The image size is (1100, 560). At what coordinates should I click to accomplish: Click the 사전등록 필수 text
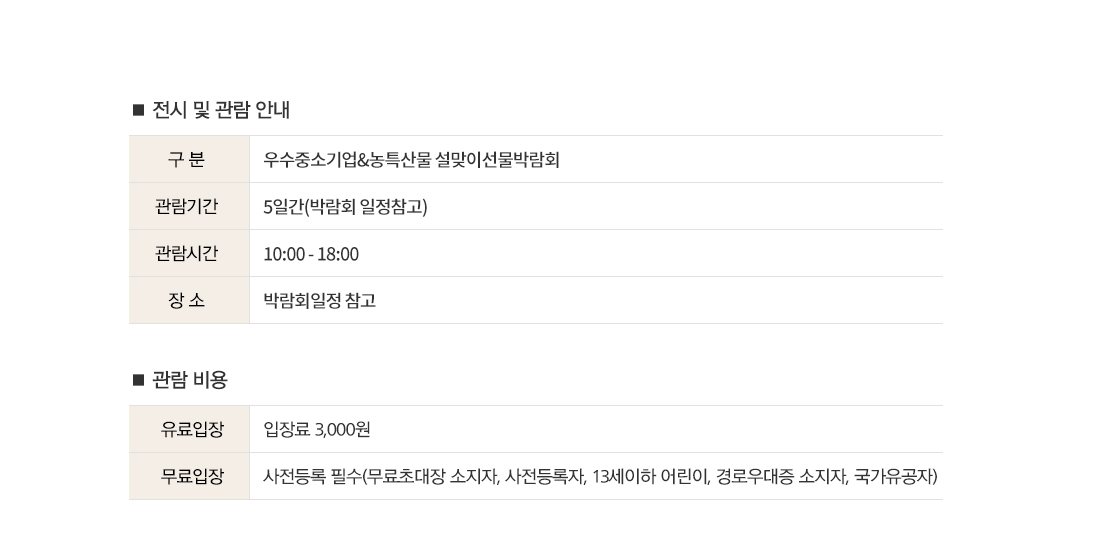point(310,477)
